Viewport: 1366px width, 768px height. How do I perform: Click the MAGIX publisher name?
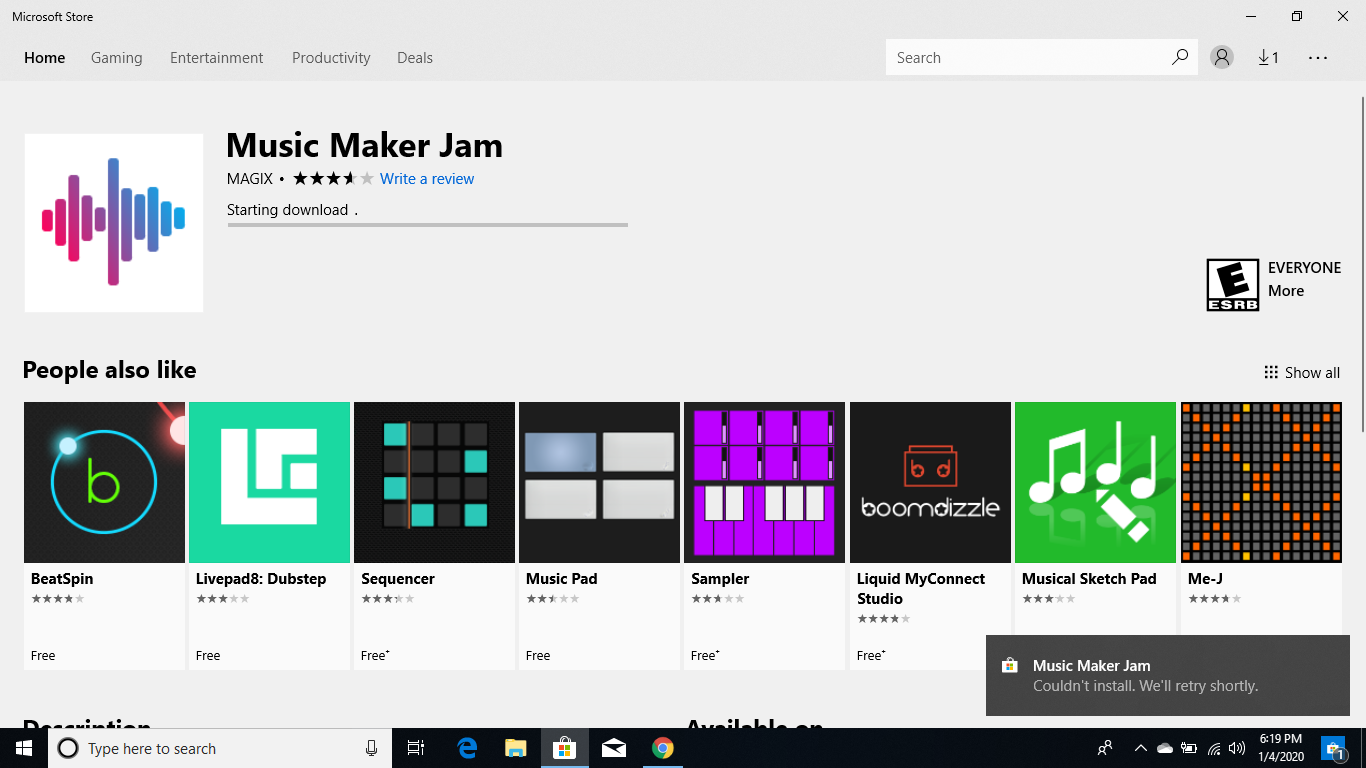250,179
